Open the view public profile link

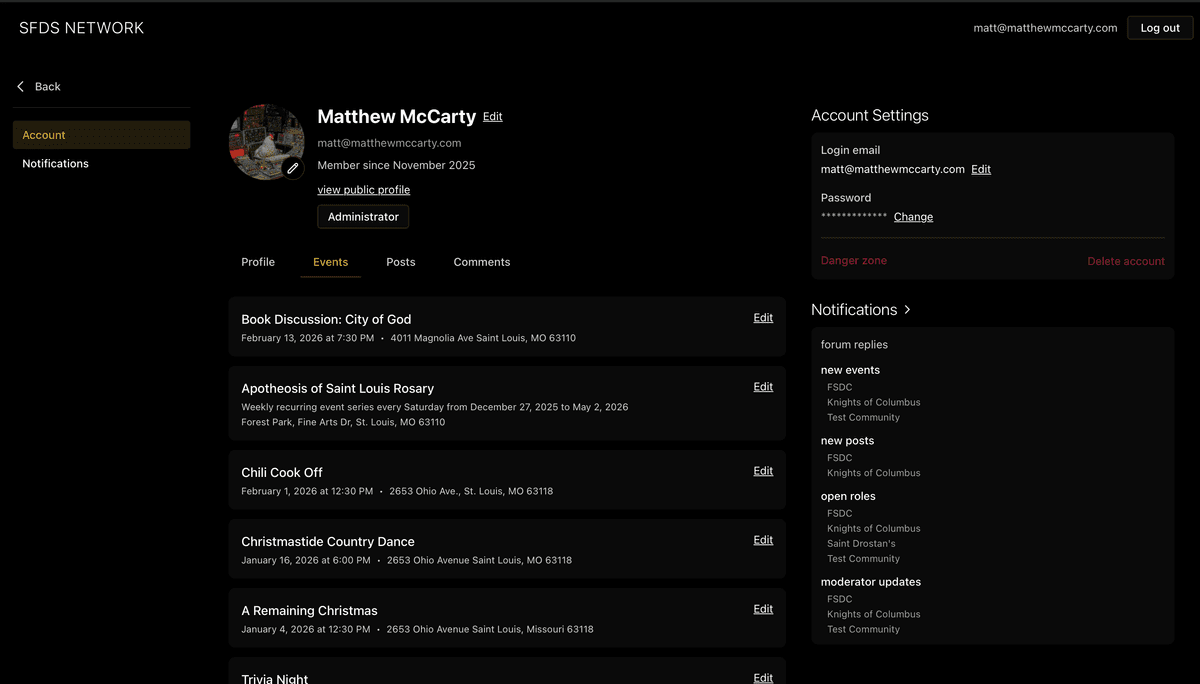(363, 190)
